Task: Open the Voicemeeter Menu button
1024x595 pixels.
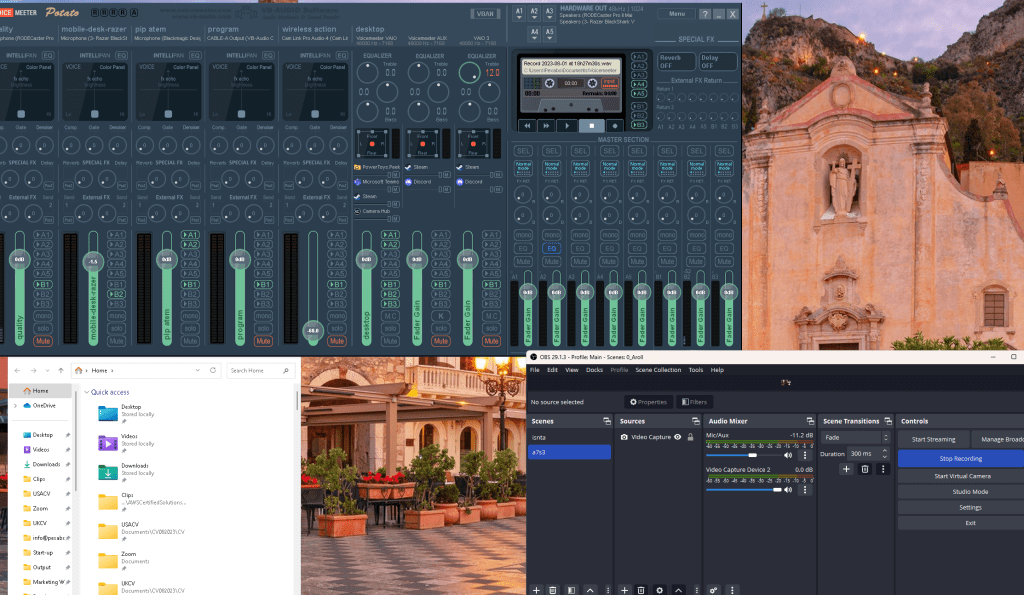Action: (677, 14)
